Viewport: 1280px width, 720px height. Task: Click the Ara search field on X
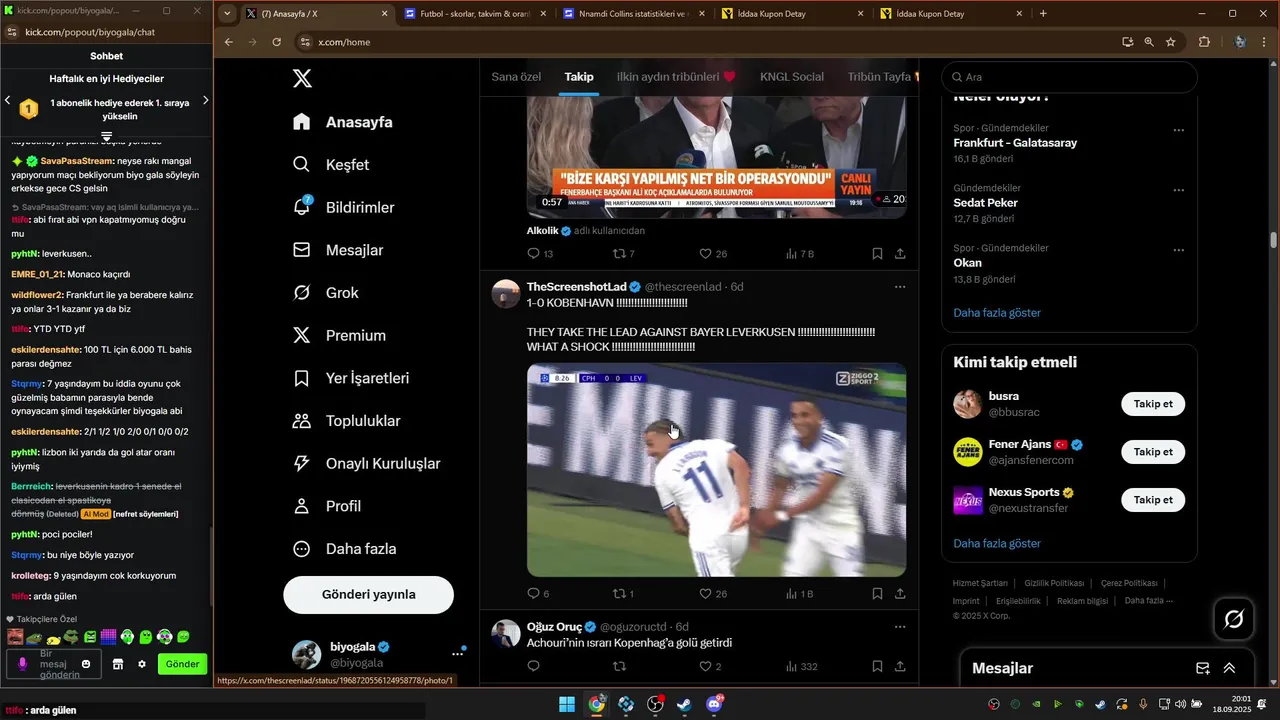click(x=1069, y=77)
